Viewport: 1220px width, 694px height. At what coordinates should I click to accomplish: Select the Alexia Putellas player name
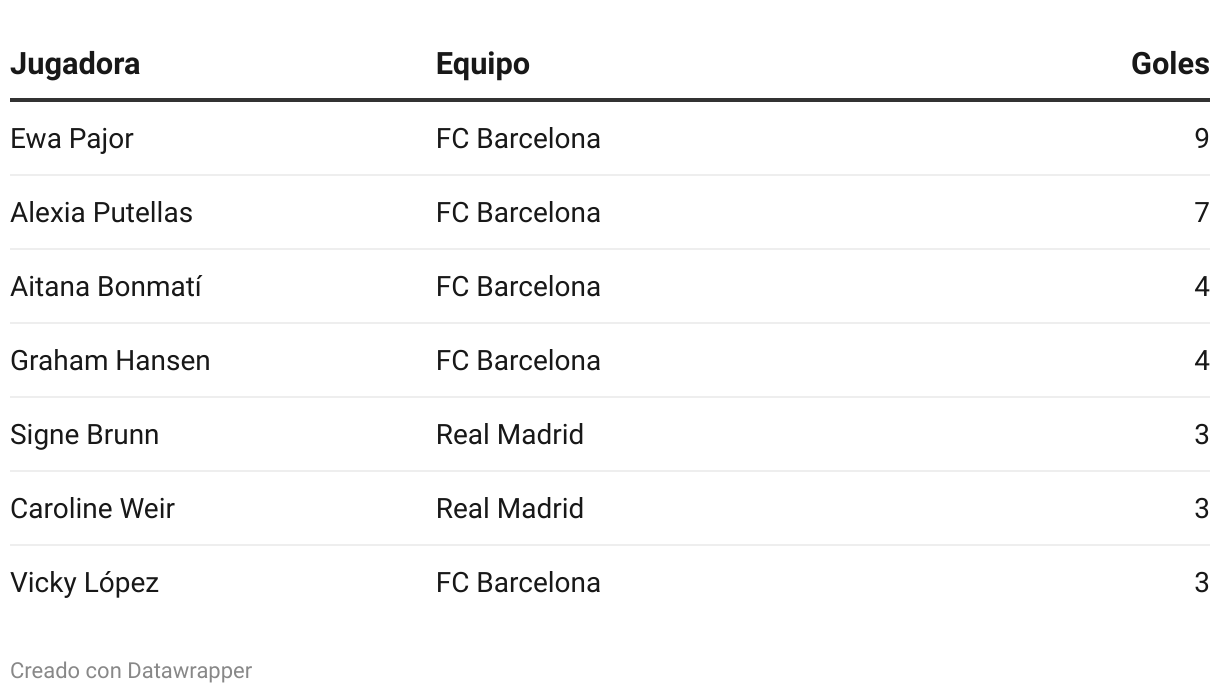pyautogui.click(x=101, y=212)
